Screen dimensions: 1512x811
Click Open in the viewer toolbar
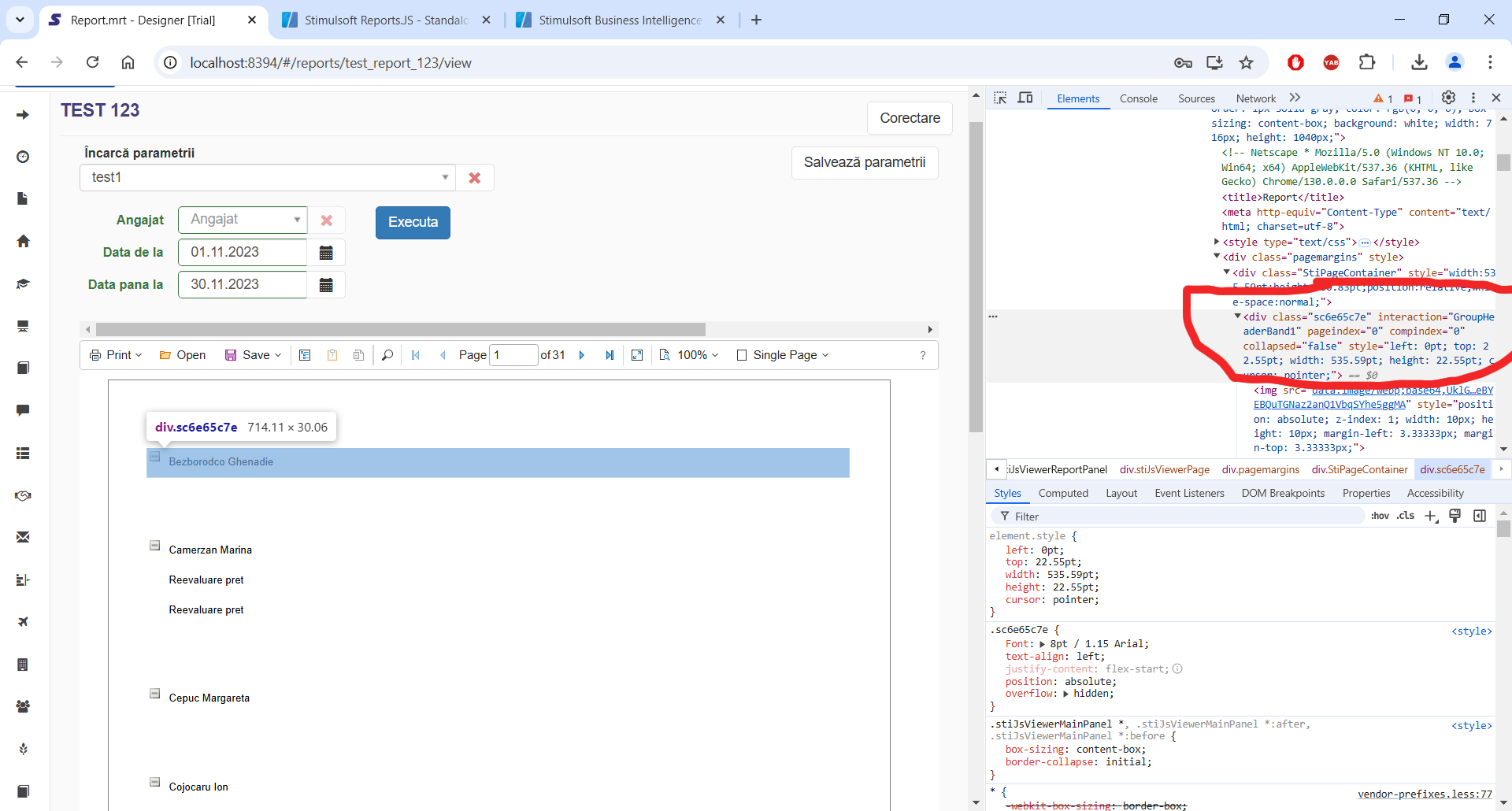pyautogui.click(x=183, y=355)
